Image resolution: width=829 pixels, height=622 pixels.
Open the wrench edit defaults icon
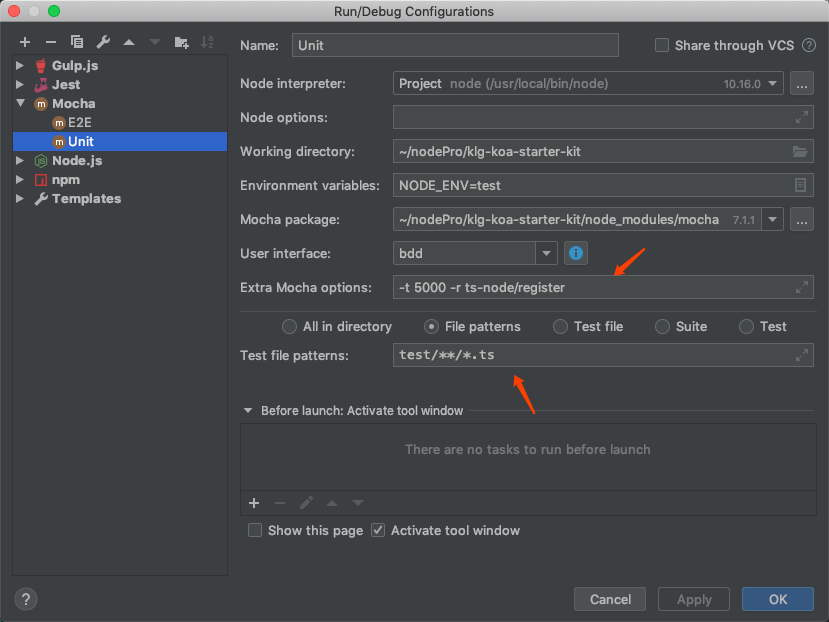[x=103, y=42]
